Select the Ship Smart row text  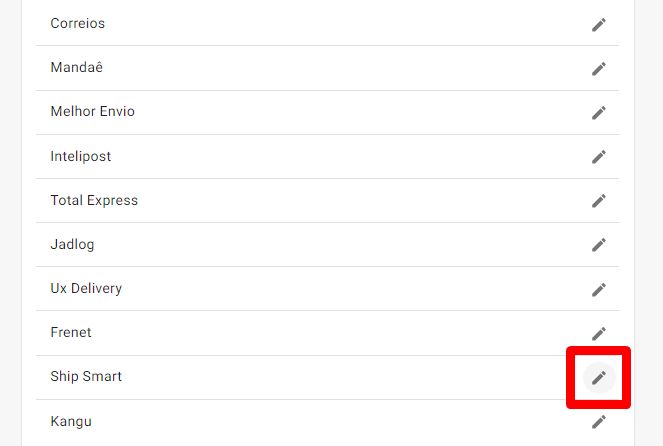(86, 376)
